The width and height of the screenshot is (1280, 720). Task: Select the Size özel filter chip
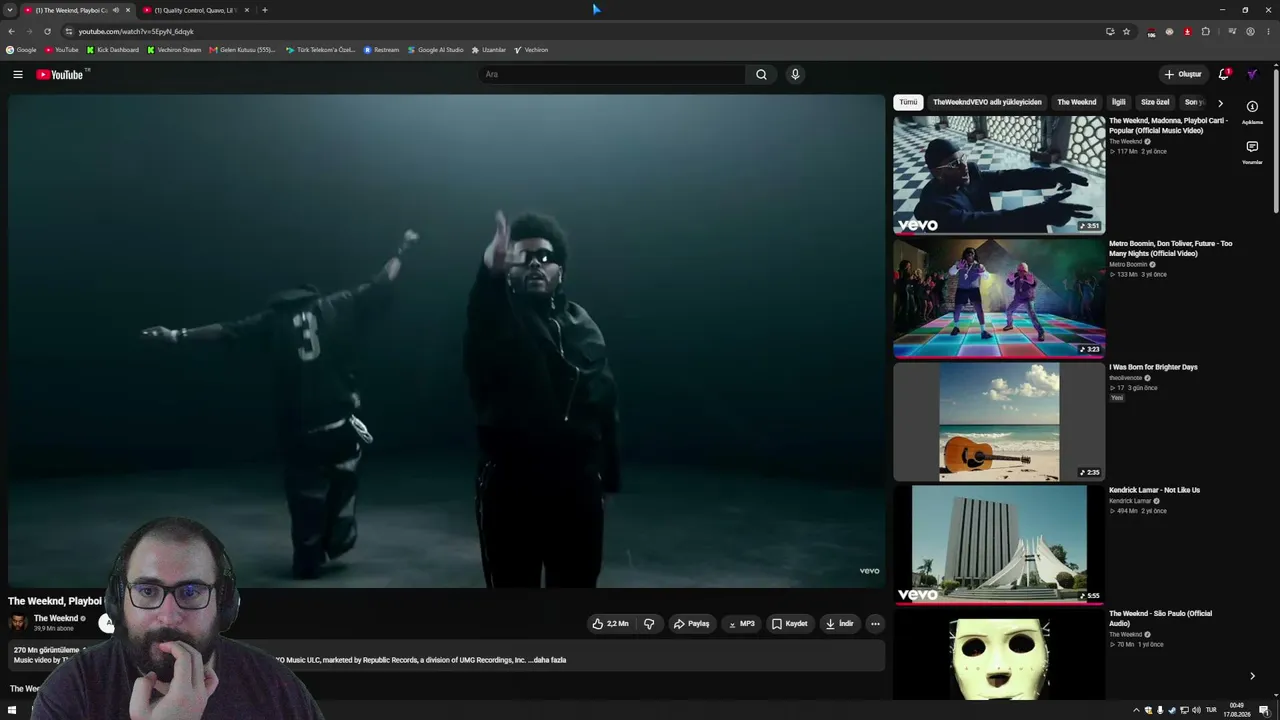pyautogui.click(x=1155, y=102)
